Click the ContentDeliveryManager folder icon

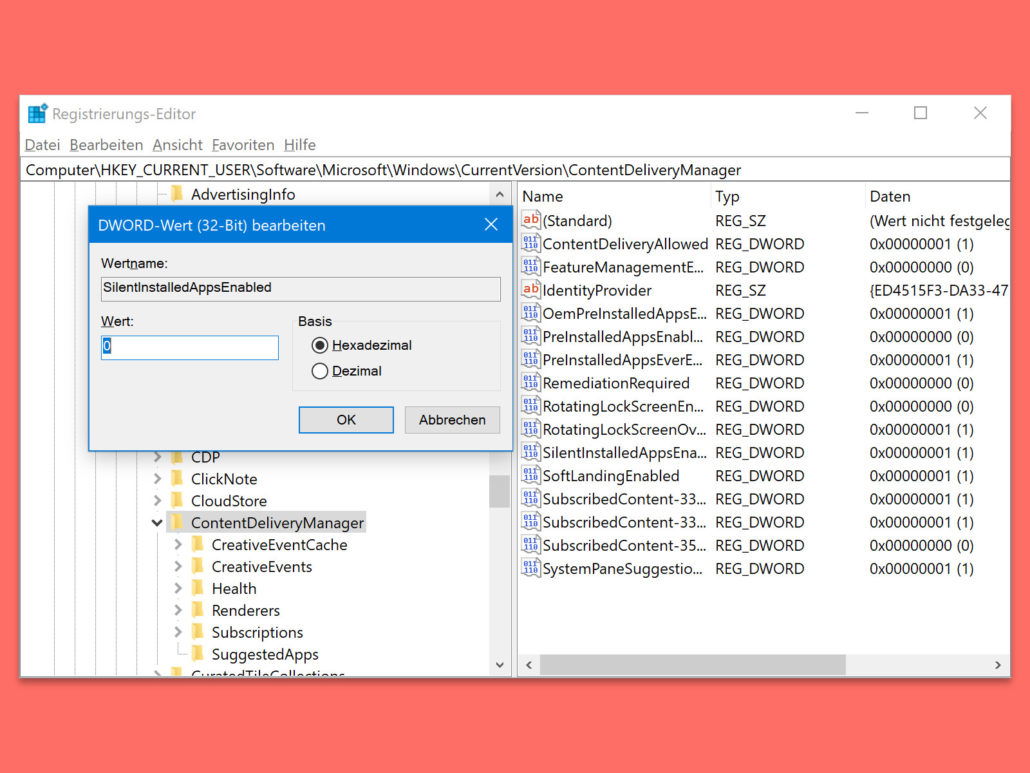[x=177, y=522]
